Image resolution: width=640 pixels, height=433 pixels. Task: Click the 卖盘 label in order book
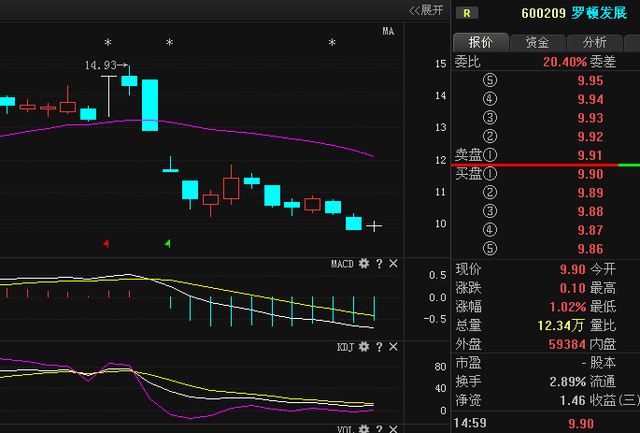tap(469, 155)
